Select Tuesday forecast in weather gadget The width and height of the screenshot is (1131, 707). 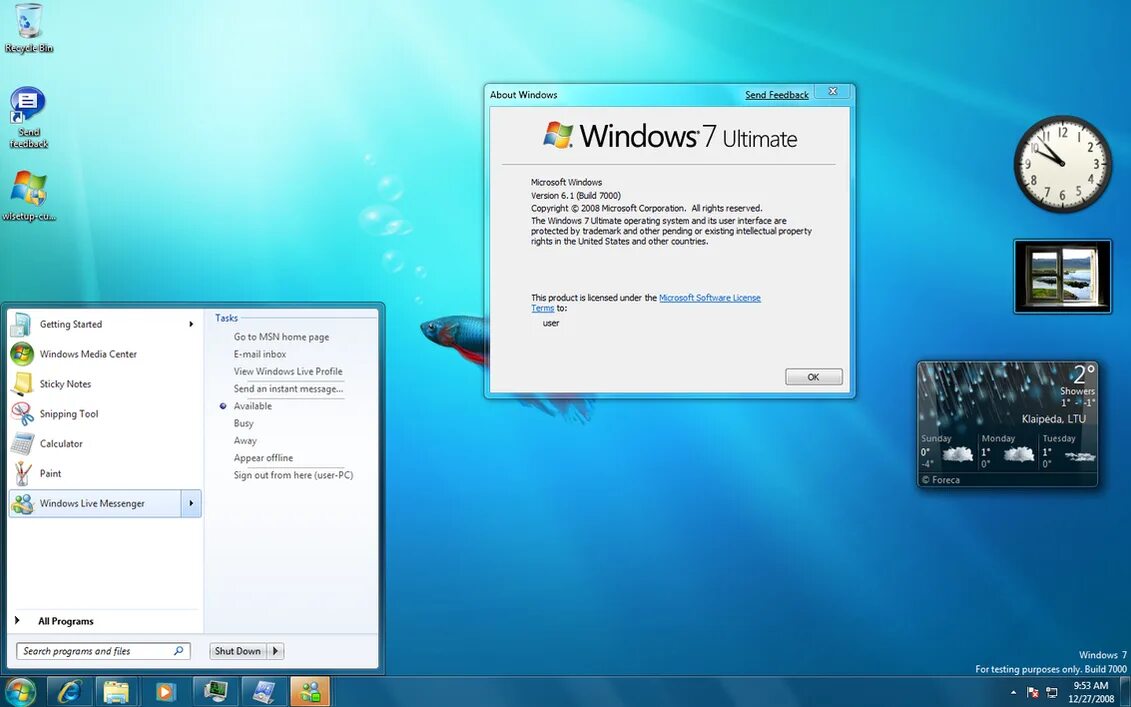click(x=1068, y=452)
